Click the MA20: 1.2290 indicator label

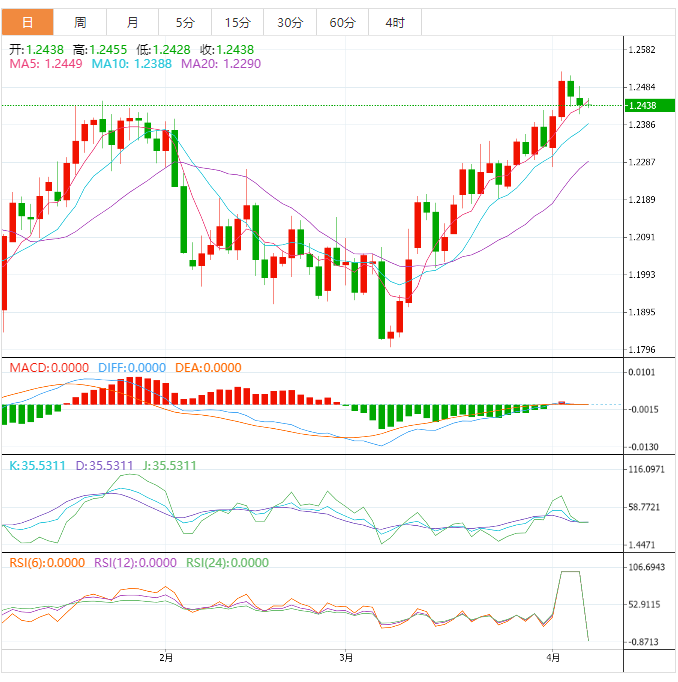(x=221, y=64)
